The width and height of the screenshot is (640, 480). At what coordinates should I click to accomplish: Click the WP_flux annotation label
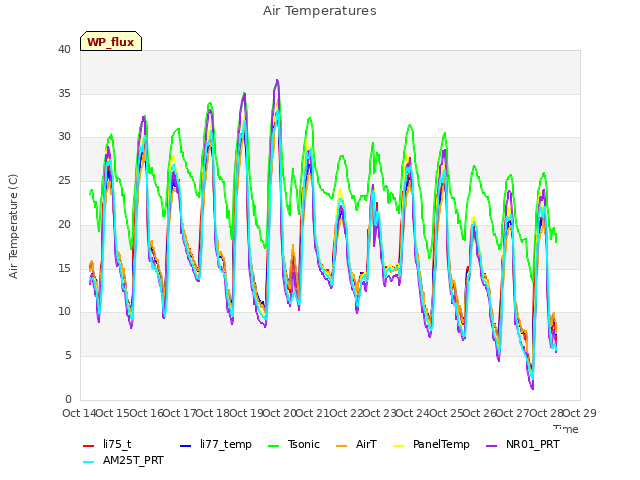pos(111,42)
